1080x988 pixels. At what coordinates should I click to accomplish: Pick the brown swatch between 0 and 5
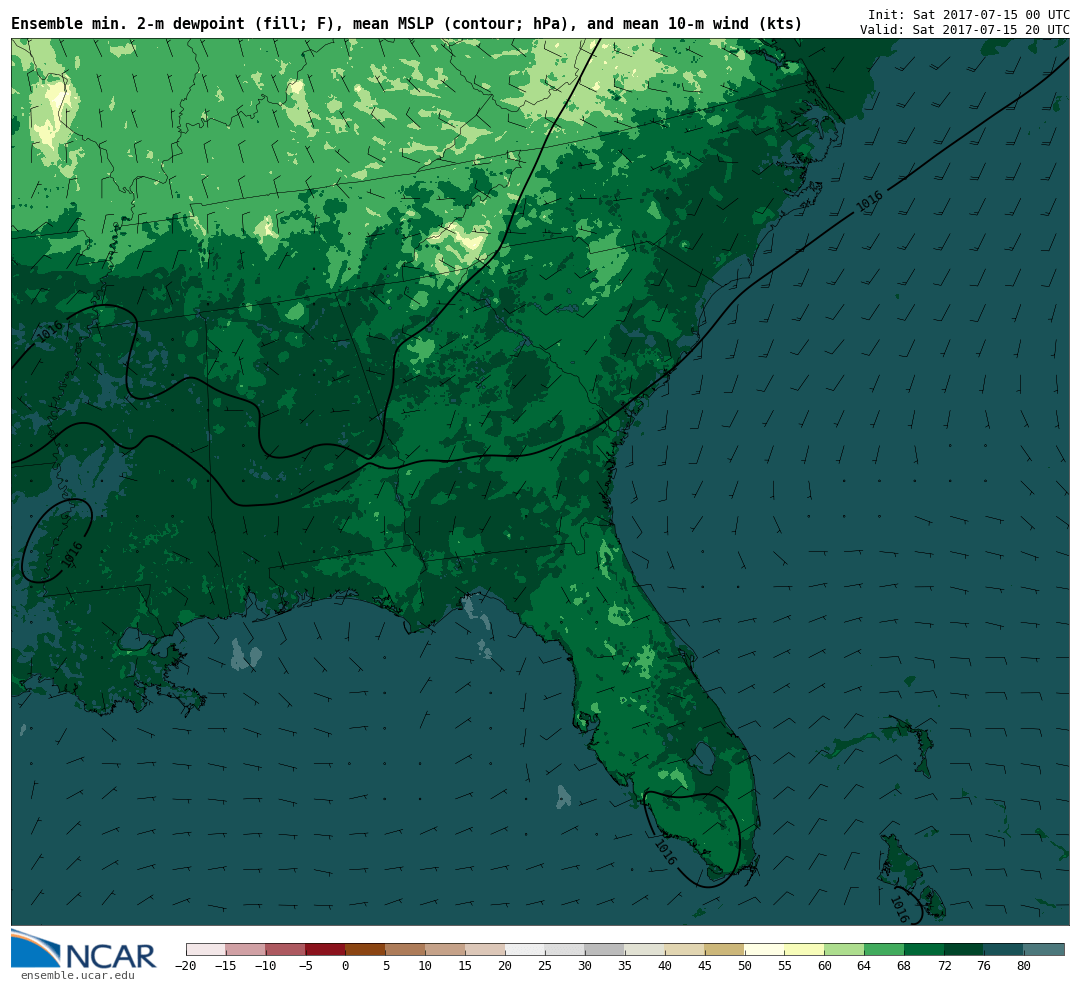coord(366,949)
